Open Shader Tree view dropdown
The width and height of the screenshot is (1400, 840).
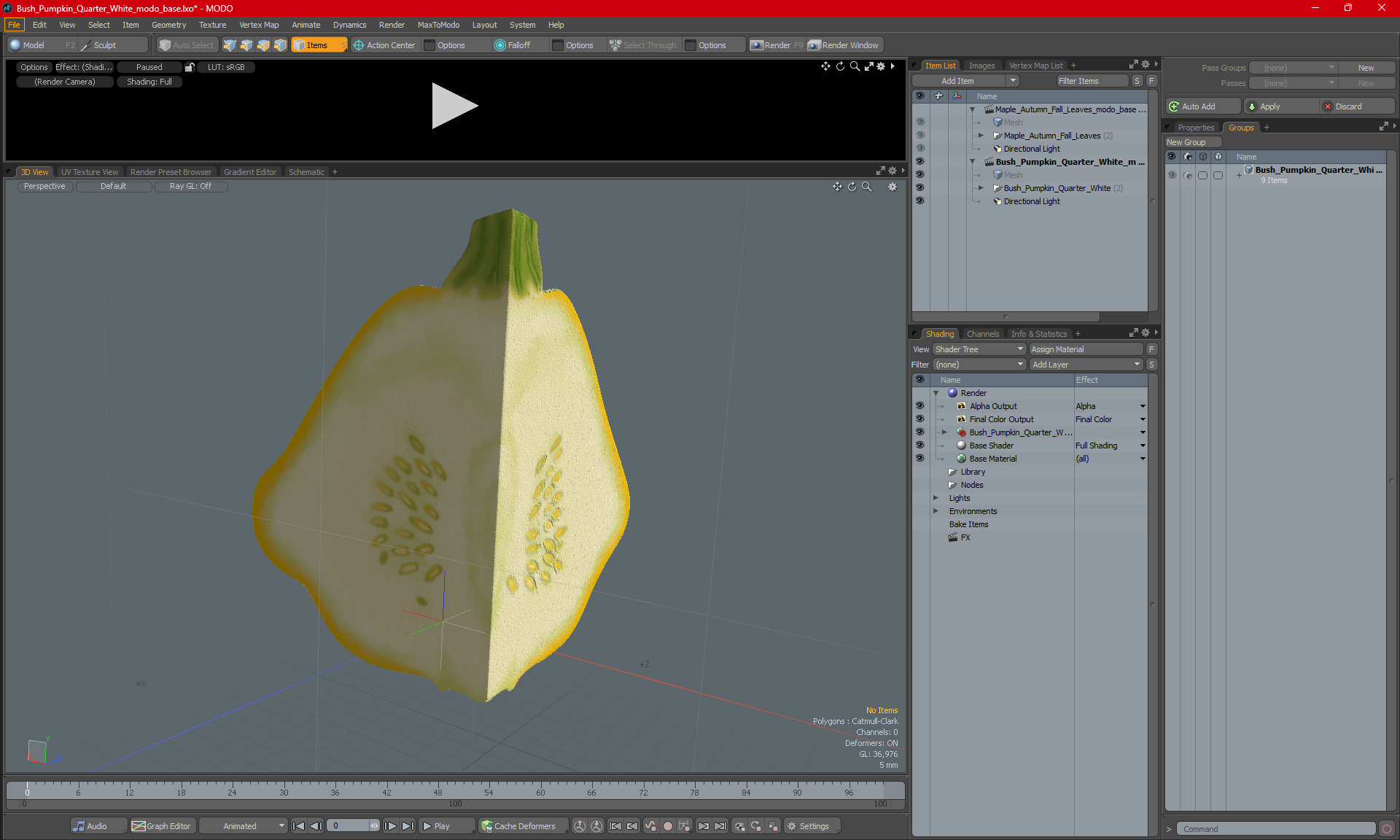point(979,349)
